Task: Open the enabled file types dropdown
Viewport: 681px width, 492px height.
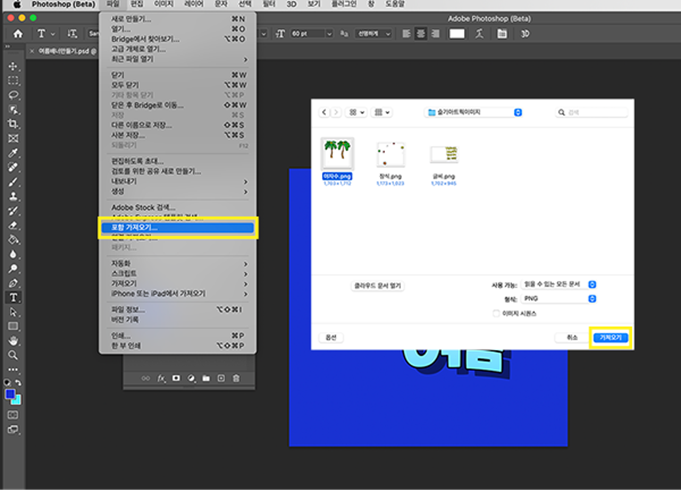Action: tap(559, 284)
